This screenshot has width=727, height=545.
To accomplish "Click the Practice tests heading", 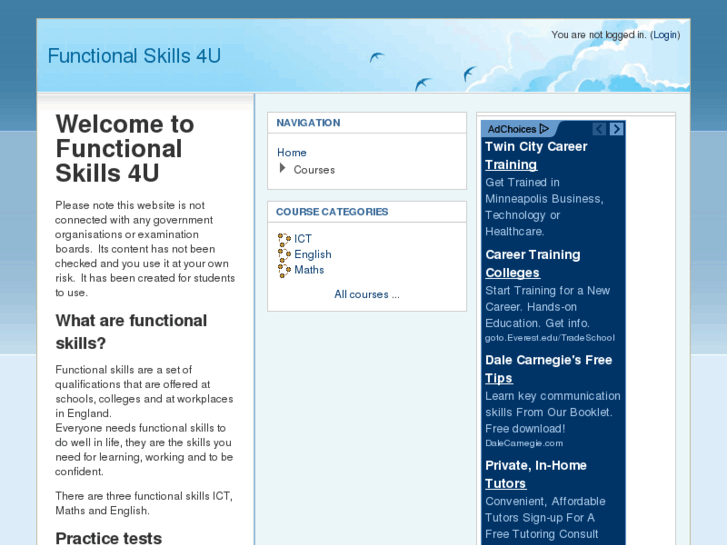I will [108, 538].
